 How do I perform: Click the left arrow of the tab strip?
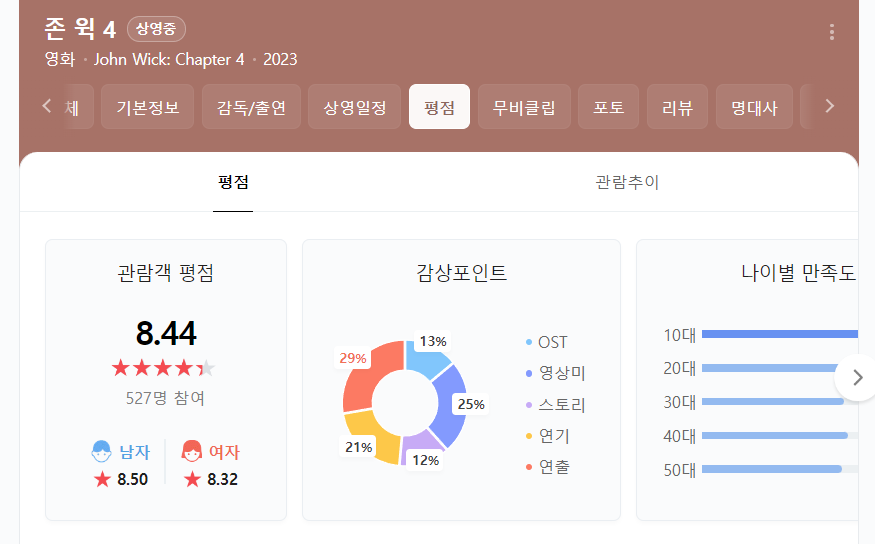coord(47,106)
